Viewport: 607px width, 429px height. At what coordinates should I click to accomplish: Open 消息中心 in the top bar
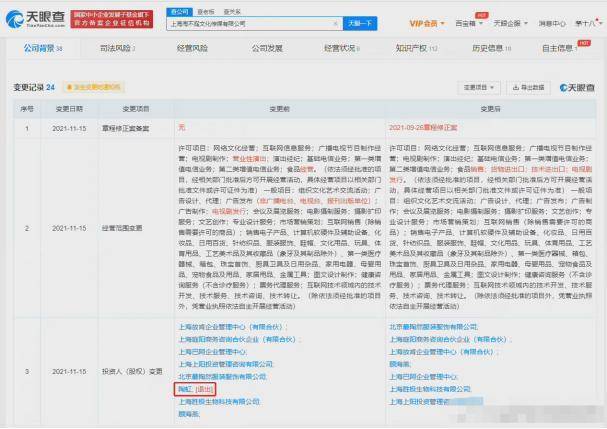click(551, 20)
